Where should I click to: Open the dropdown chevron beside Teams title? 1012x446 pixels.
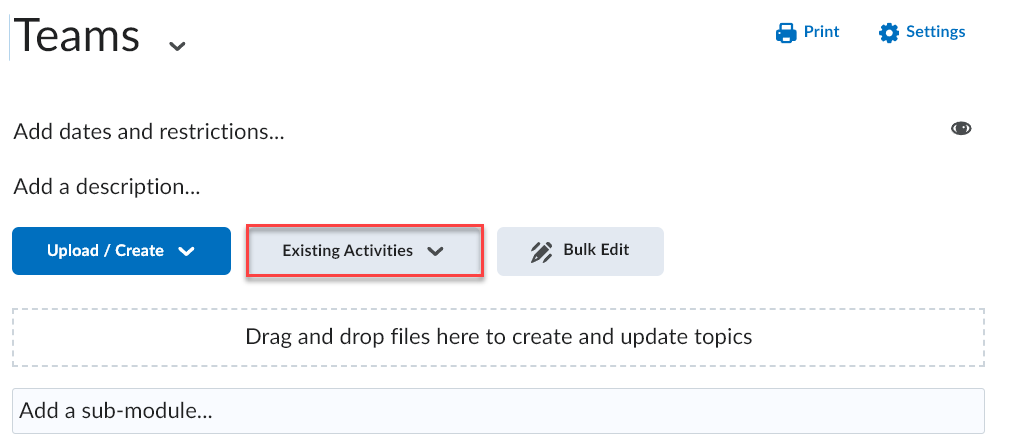point(177,46)
